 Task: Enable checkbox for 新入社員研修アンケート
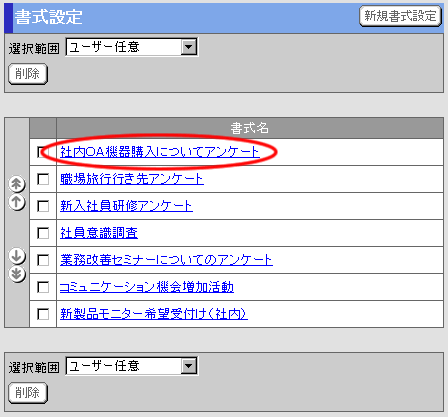point(43,206)
